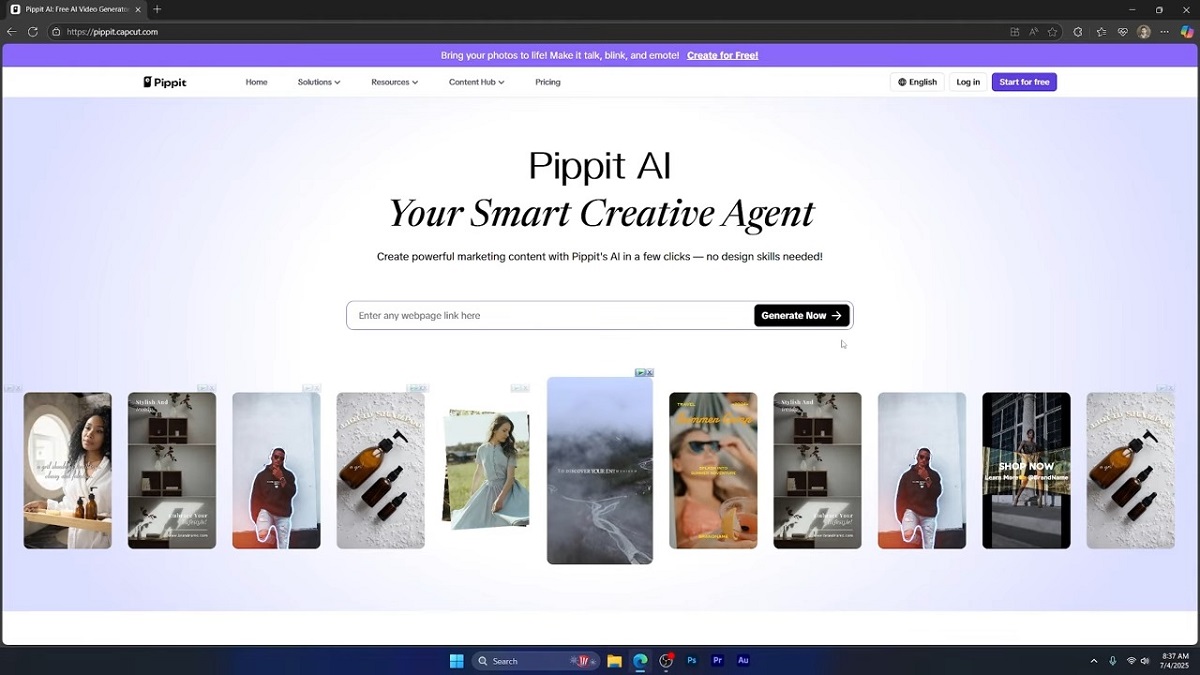The image size is (1200, 675).
Task: Follow the Create for Free! banner link
Action: pyautogui.click(x=723, y=55)
